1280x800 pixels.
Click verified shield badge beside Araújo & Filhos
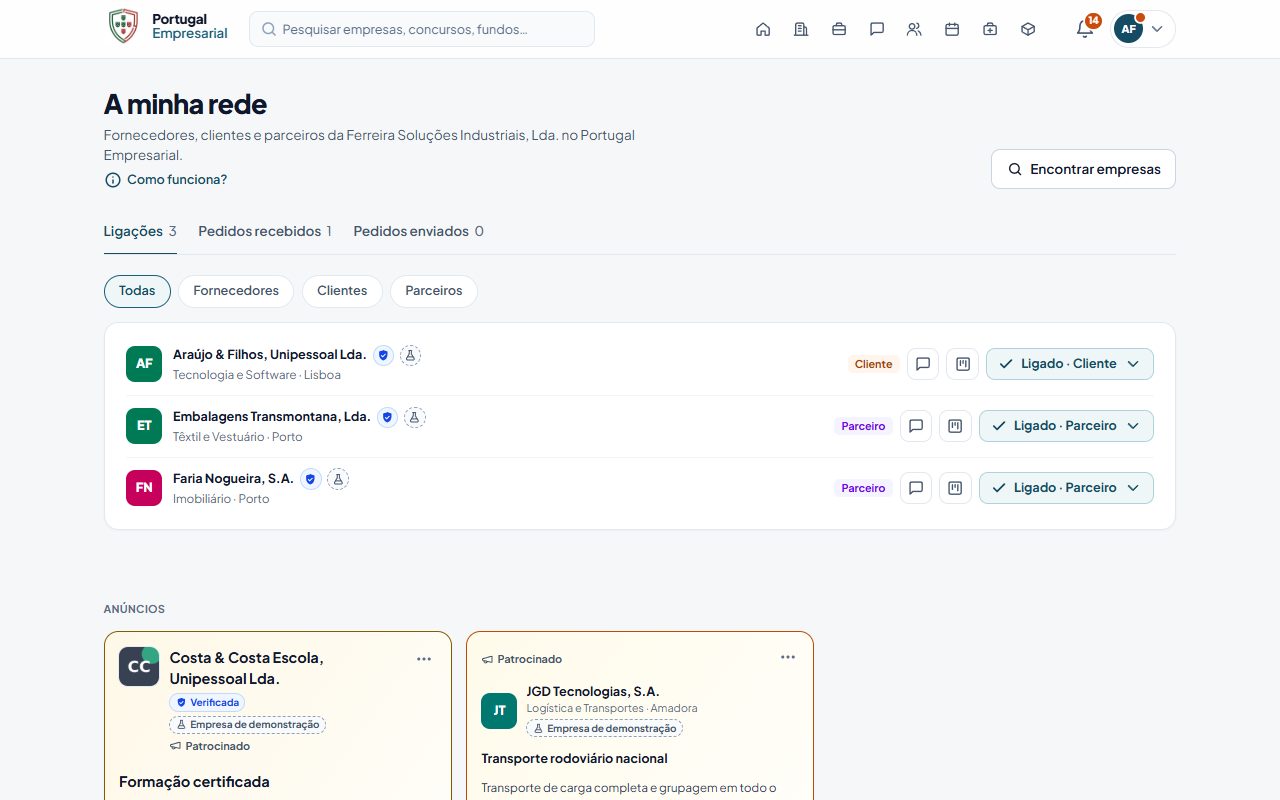[x=383, y=355]
